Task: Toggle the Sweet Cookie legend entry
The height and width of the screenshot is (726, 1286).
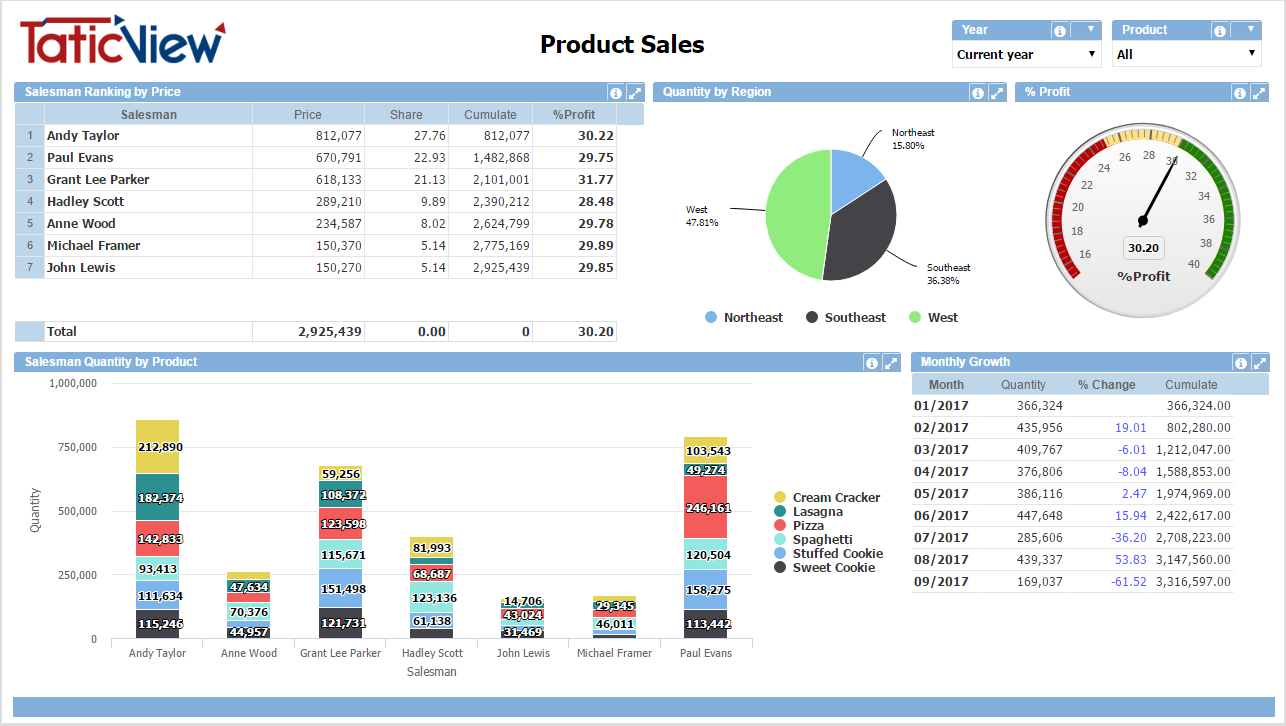Action: (x=842, y=567)
